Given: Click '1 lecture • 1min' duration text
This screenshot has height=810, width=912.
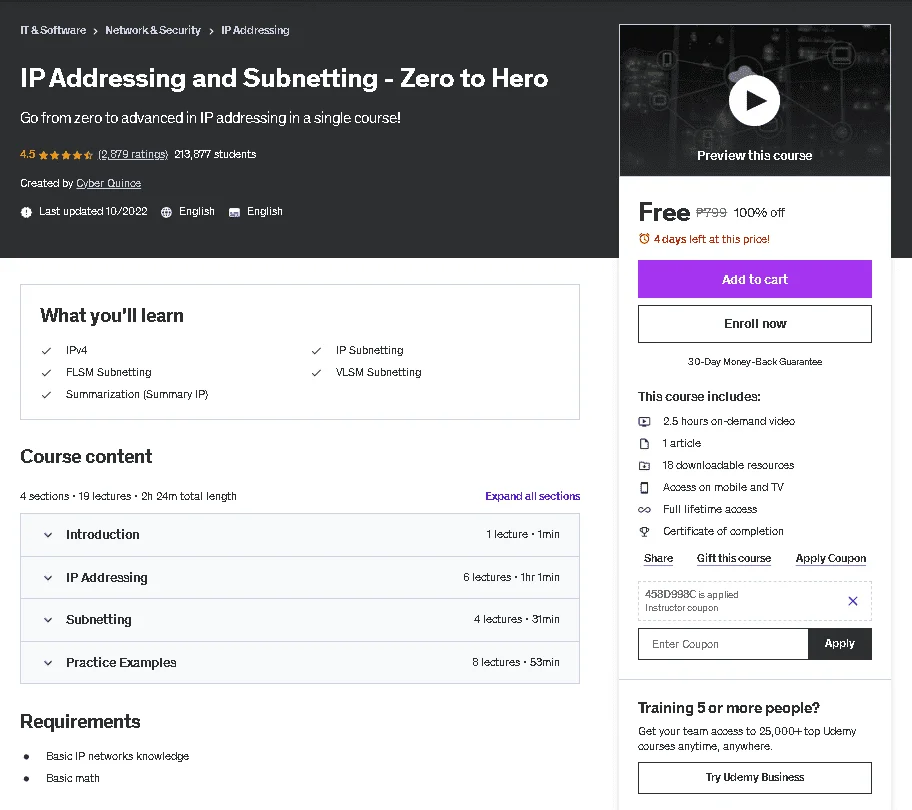Looking at the screenshot, I should point(523,534).
